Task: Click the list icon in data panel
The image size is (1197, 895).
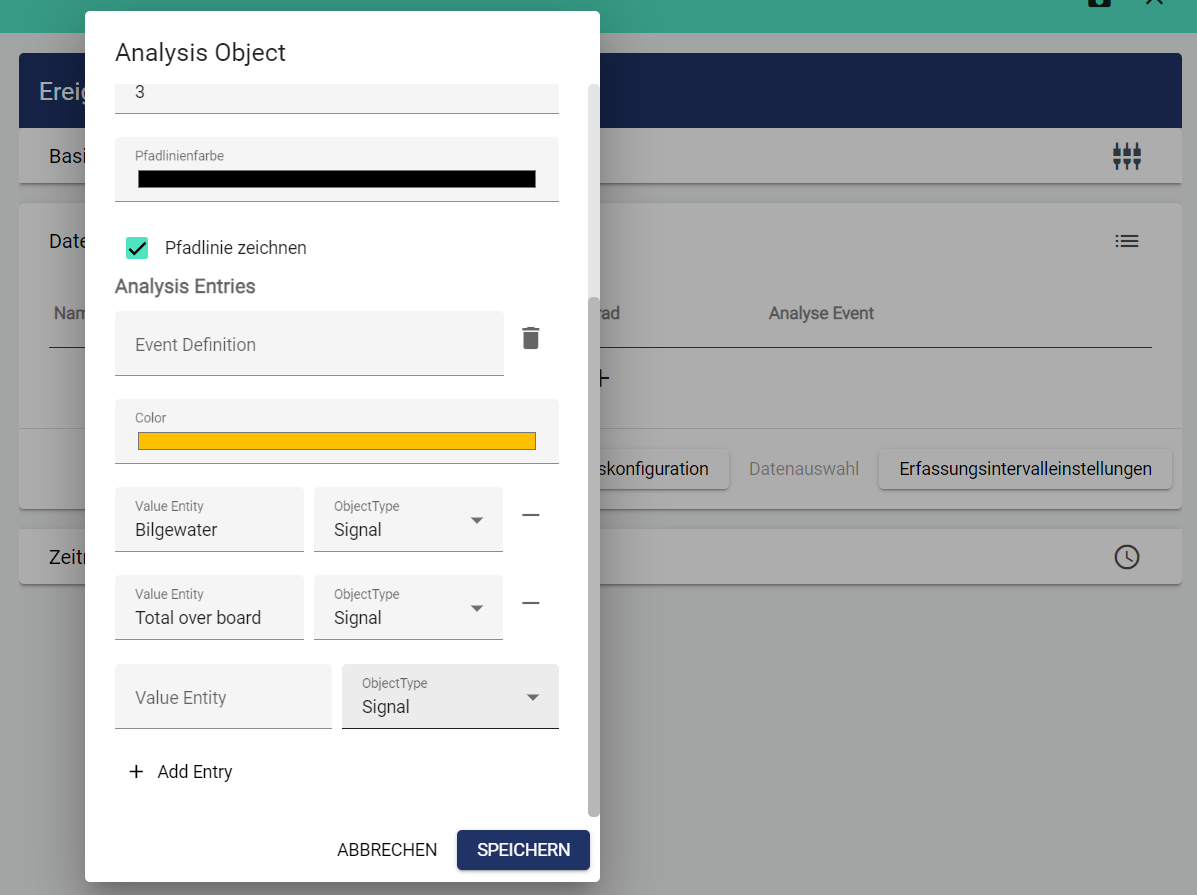Action: 1126,241
